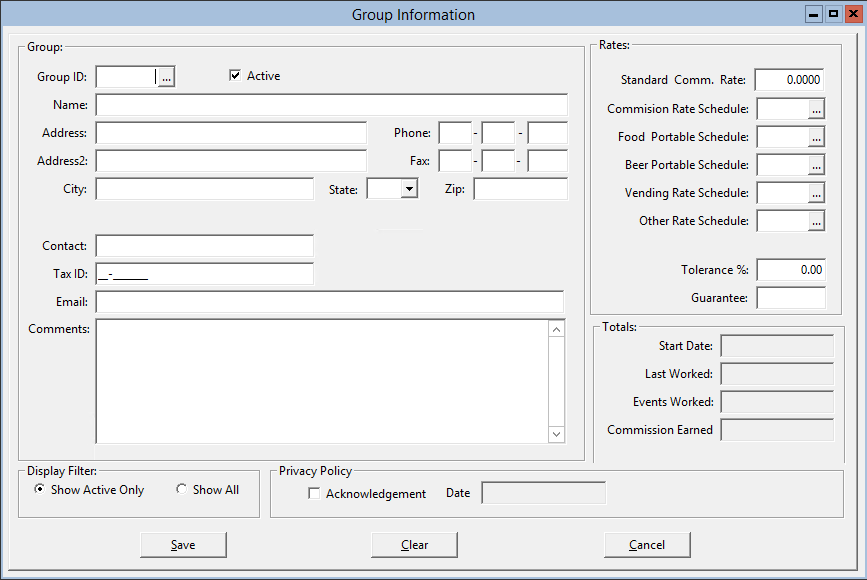Open Vending Rate Schedule lookup button
The image size is (867, 580).
pyautogui.click(x=816, y=193)
